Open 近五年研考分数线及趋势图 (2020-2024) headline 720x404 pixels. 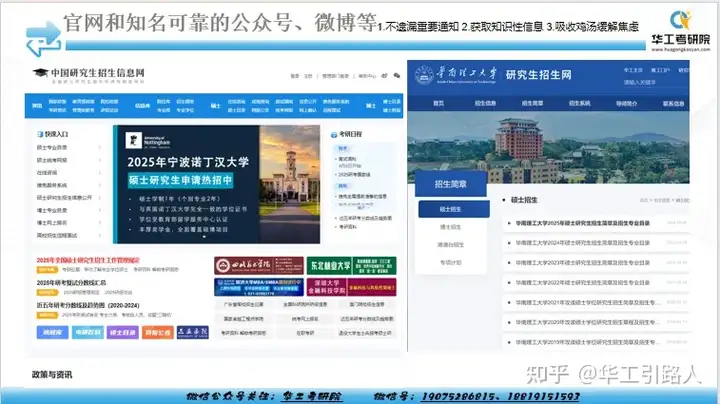pyautogui.click(x=88, y=305)
